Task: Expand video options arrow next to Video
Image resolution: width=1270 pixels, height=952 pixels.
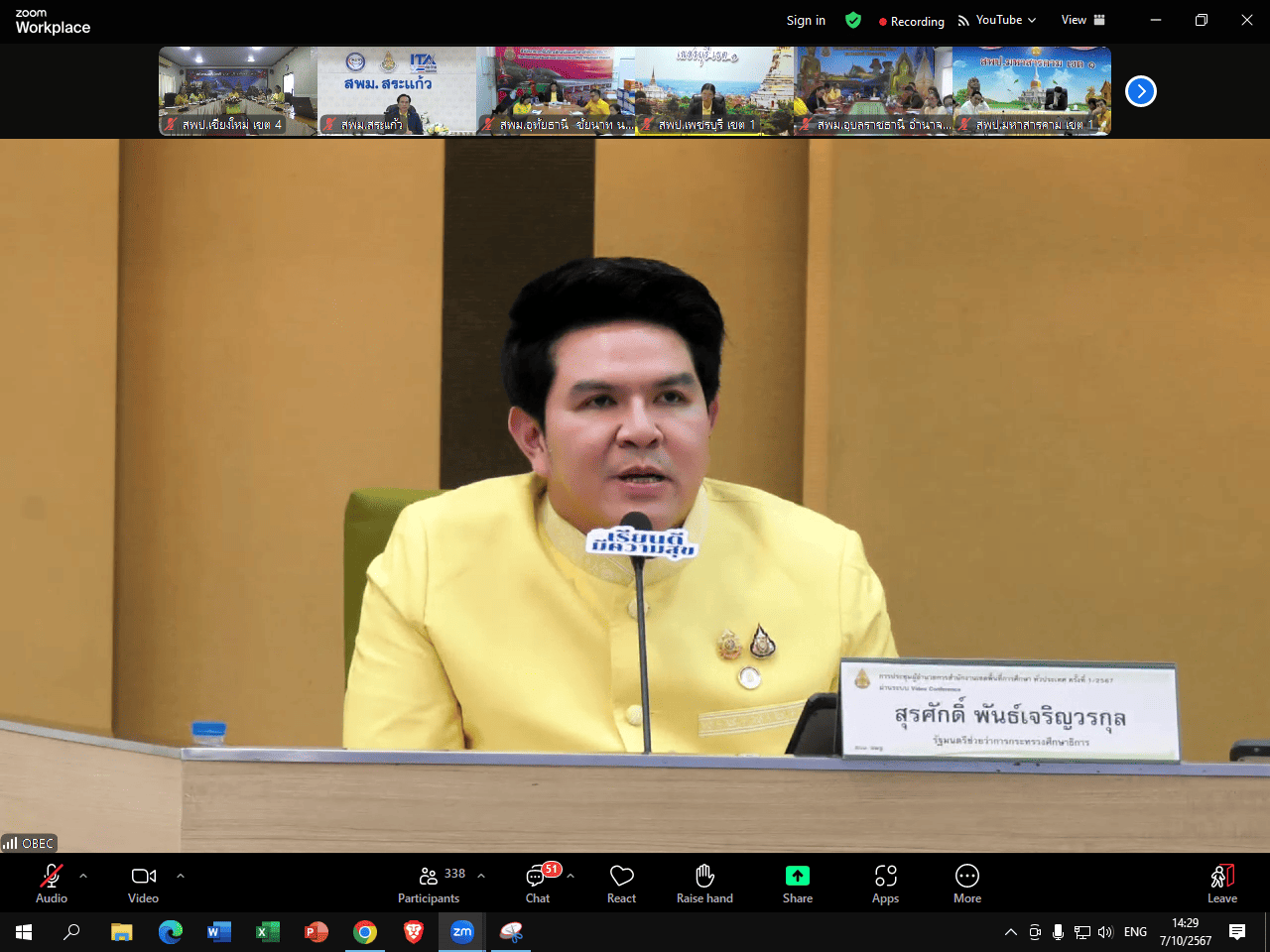Action: 180,876
